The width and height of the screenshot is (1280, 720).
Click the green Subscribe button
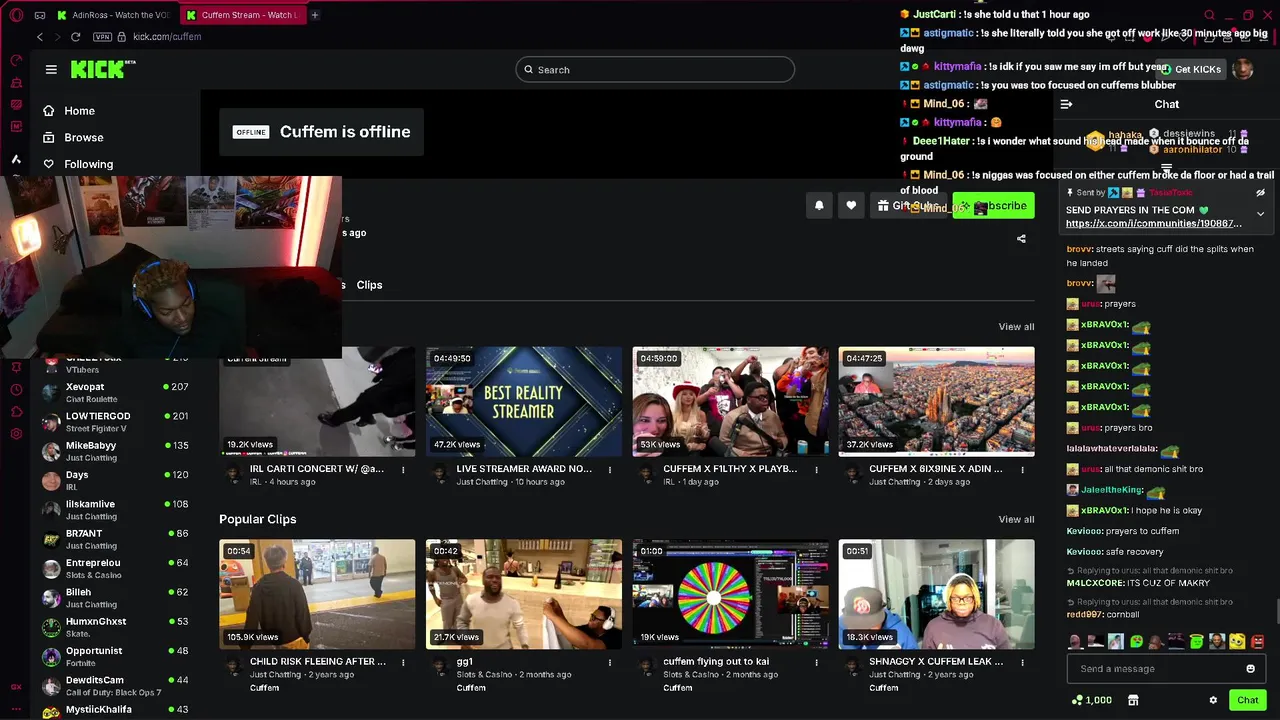click(x=993, y=206)
